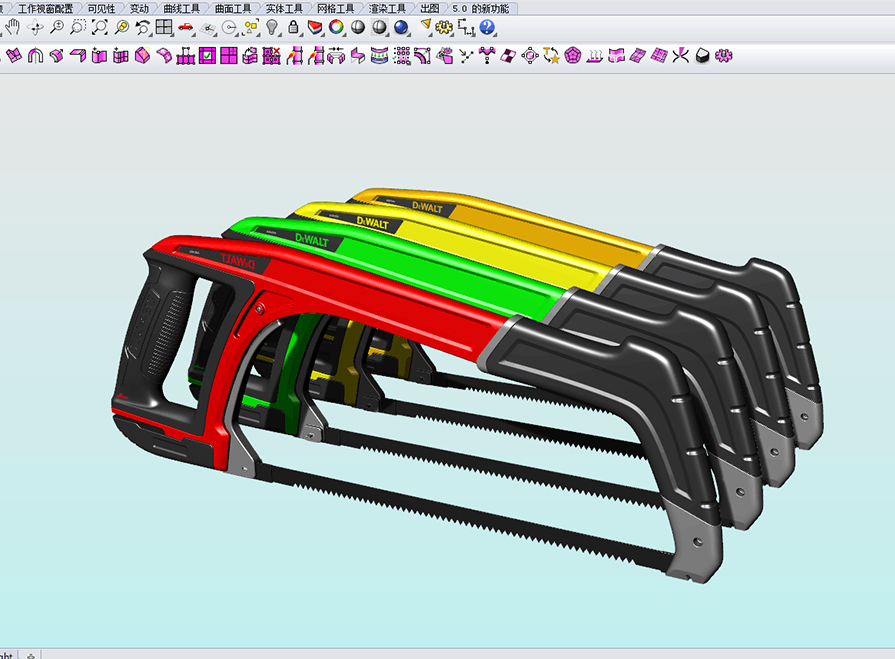Image resolution: width=895 pixels, height=659 pixels.
Task: Click the yellow cone spotlight icon
Action: [x=425, y=26]
